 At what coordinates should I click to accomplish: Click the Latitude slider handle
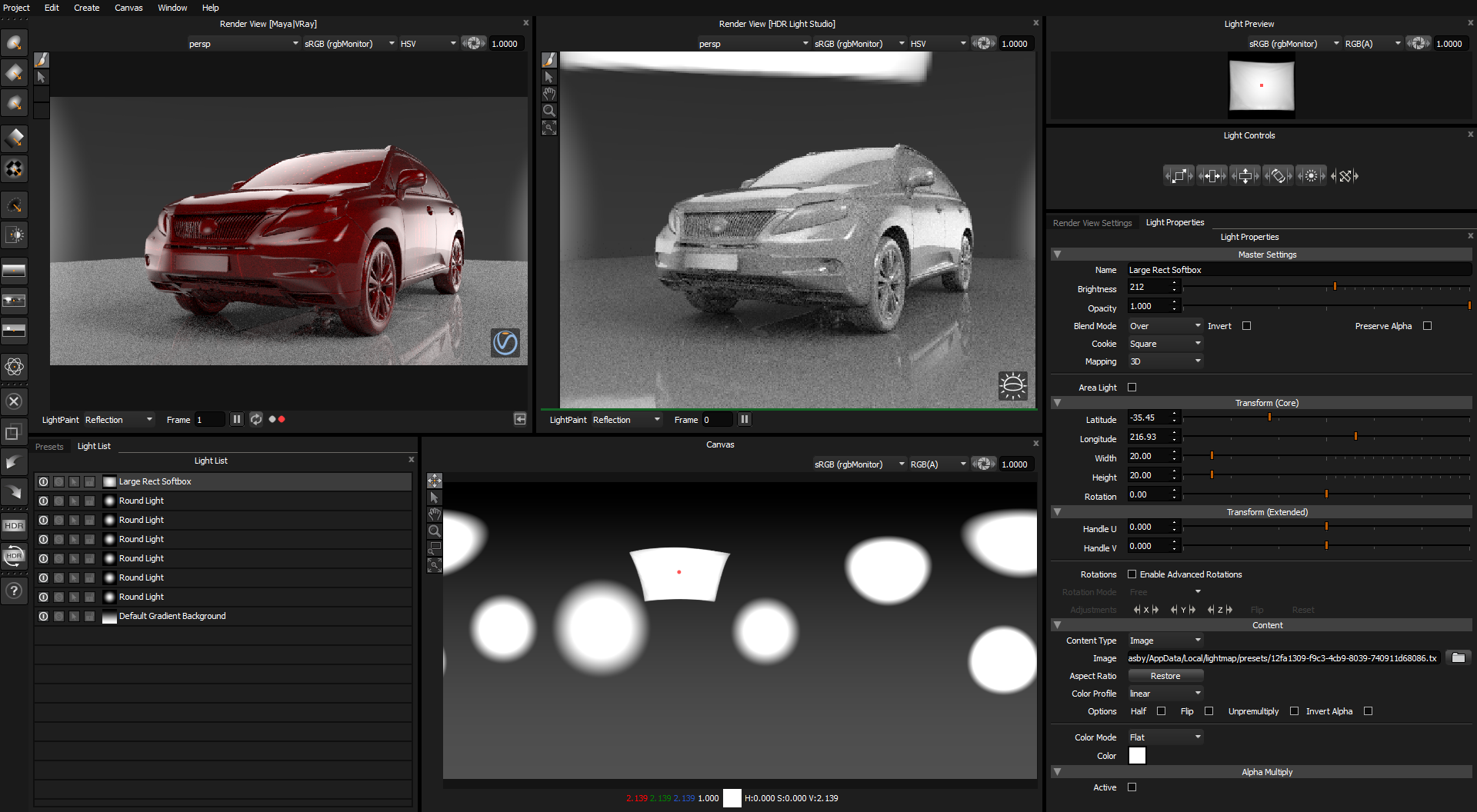click(1269, 418)
